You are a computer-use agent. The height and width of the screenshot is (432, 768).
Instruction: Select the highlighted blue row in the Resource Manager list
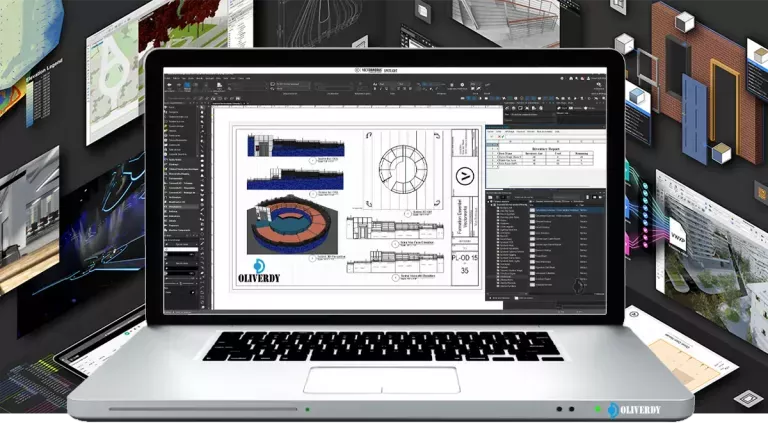point(567,210)
